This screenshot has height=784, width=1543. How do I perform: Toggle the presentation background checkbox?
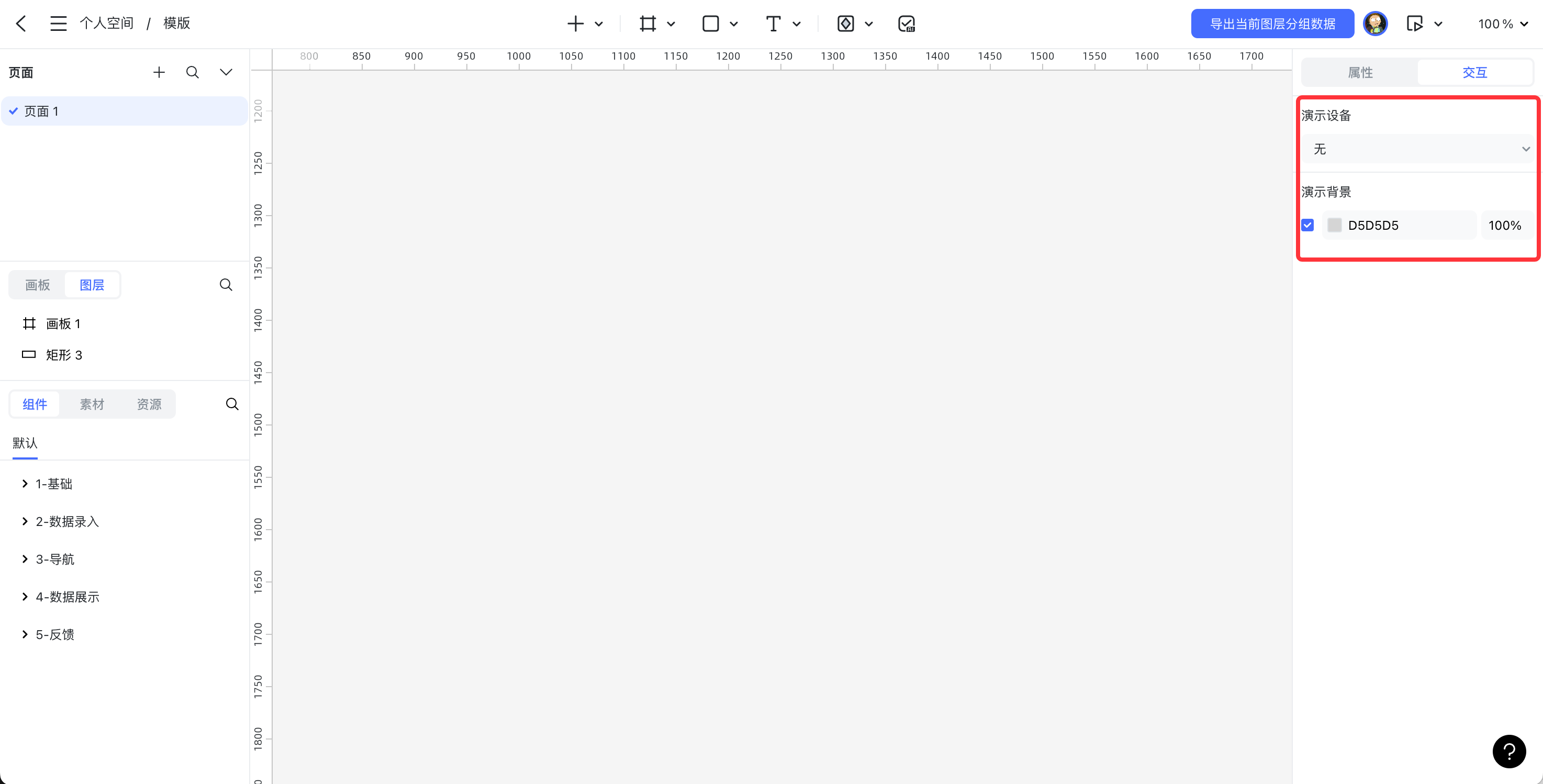[1307, 225]
